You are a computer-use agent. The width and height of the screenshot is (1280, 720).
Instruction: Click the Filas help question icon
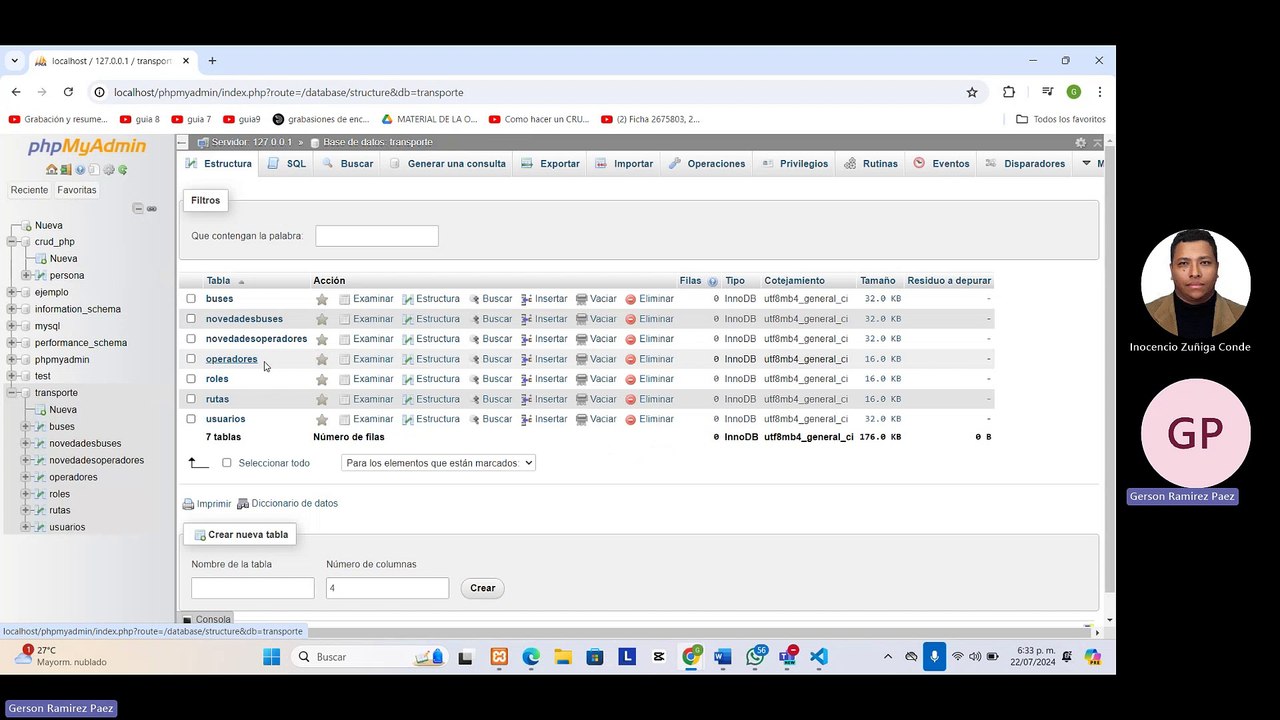tap(712, 281)
